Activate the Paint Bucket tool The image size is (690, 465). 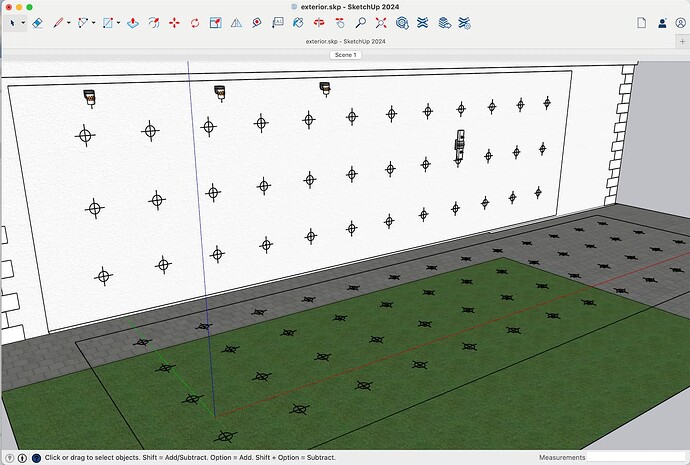pyautogui.click(x=298, y=23)
